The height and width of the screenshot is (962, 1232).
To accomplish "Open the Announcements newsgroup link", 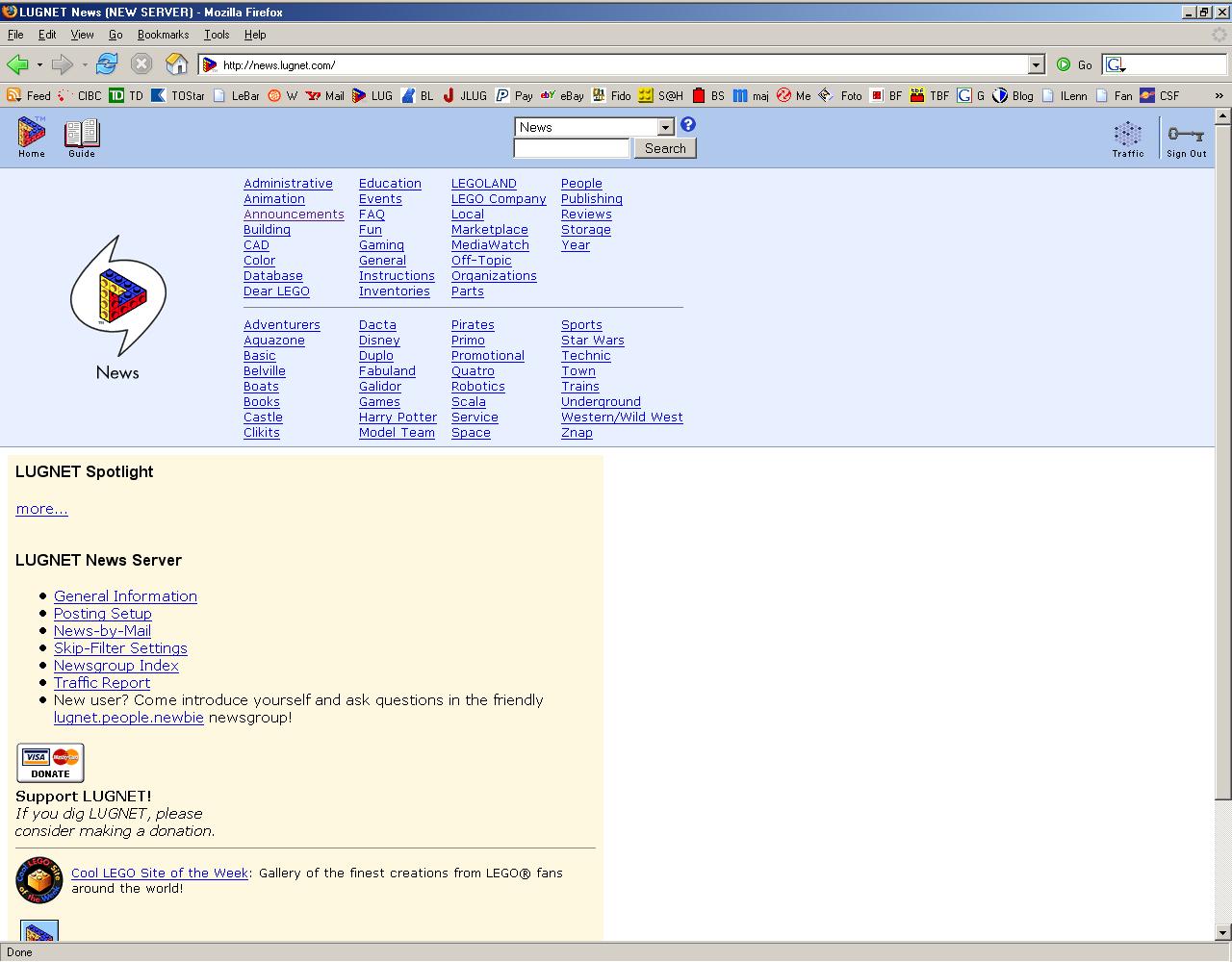I will 294,215.
